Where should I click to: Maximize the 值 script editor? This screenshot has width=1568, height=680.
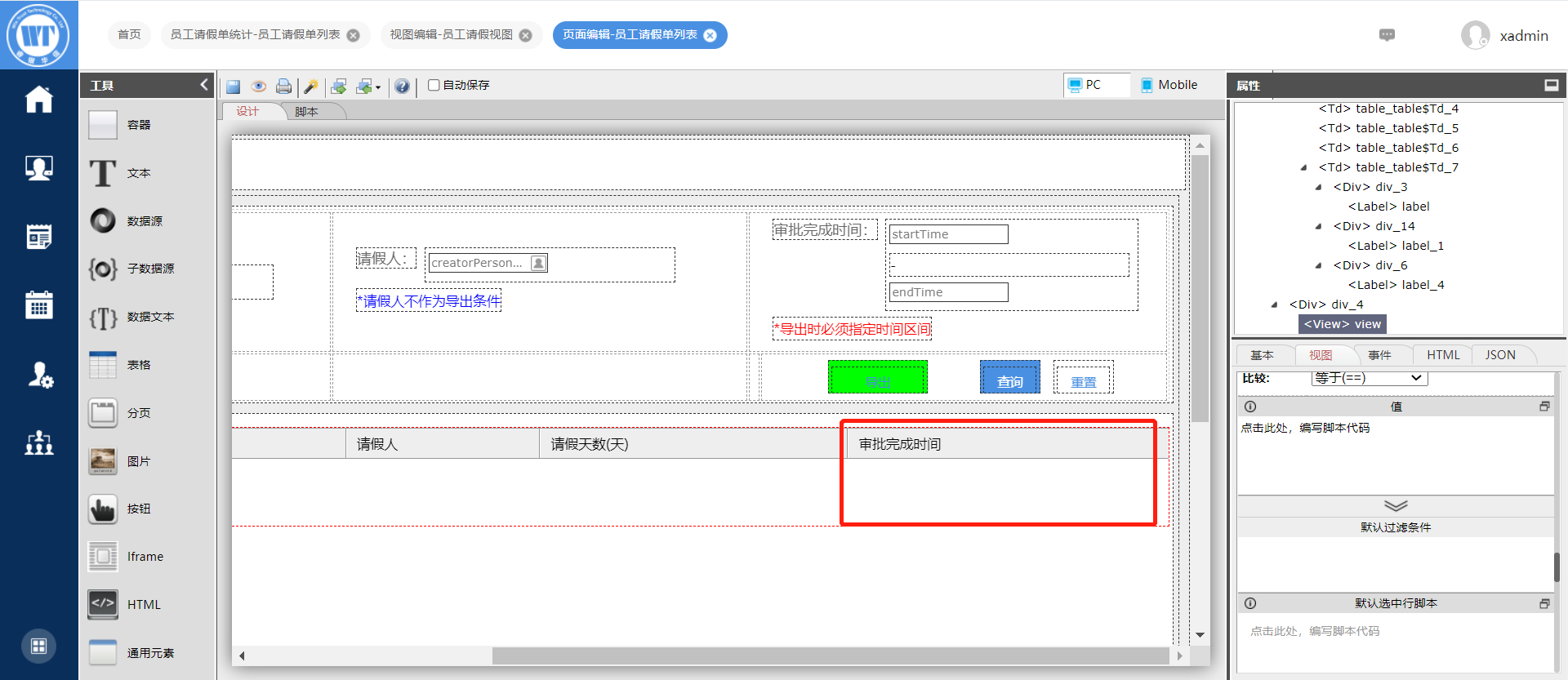point(1544,407)
